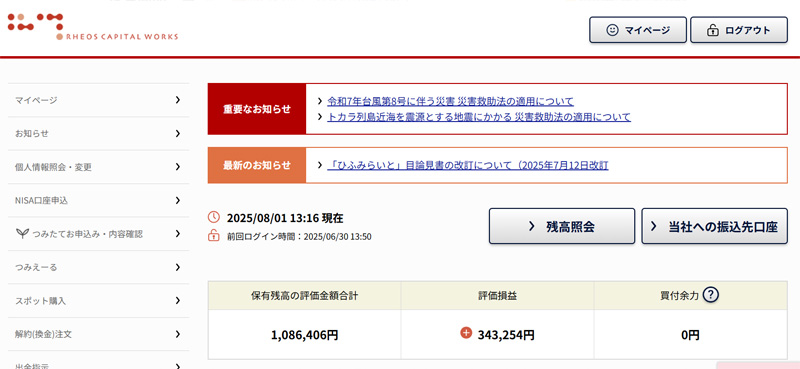
Task: Click the chevron inside 当社への振込先口座 button
Action: point(654,226)
